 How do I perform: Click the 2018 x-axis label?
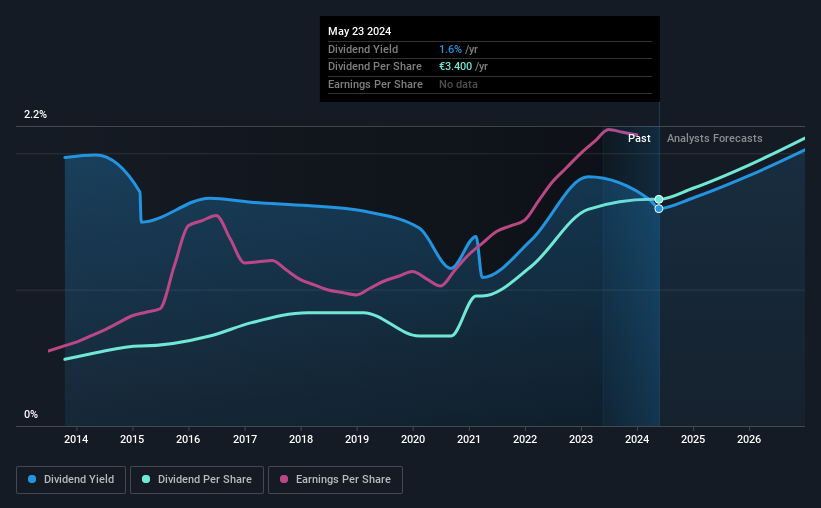(x=301, y=439)
